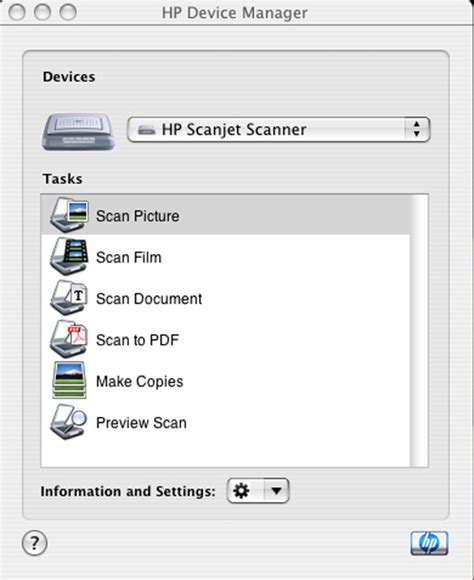Select the Make Copies label
The height and width of the screenshot is (580, 474).
(x=139, y=382)
